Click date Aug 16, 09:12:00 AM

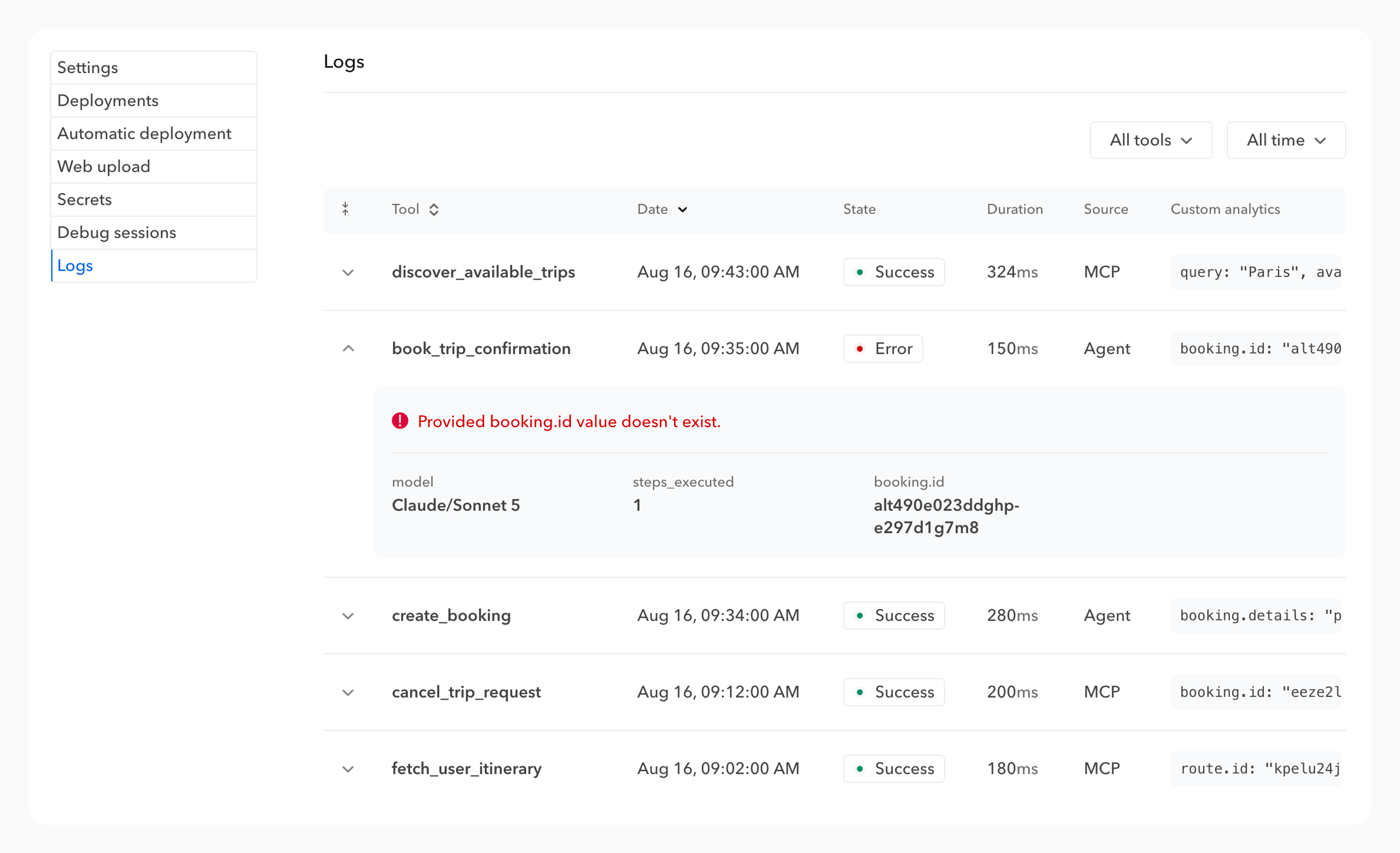coord(718,692)
